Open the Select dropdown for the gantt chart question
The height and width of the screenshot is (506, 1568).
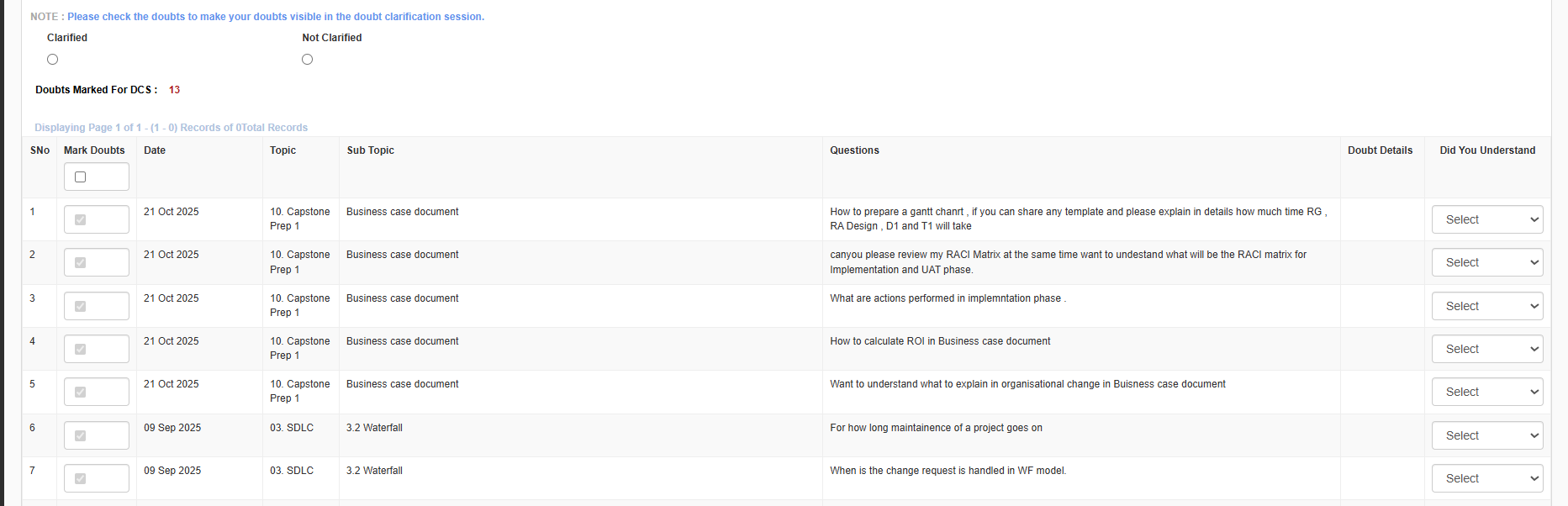click(x=1486, y=220)
